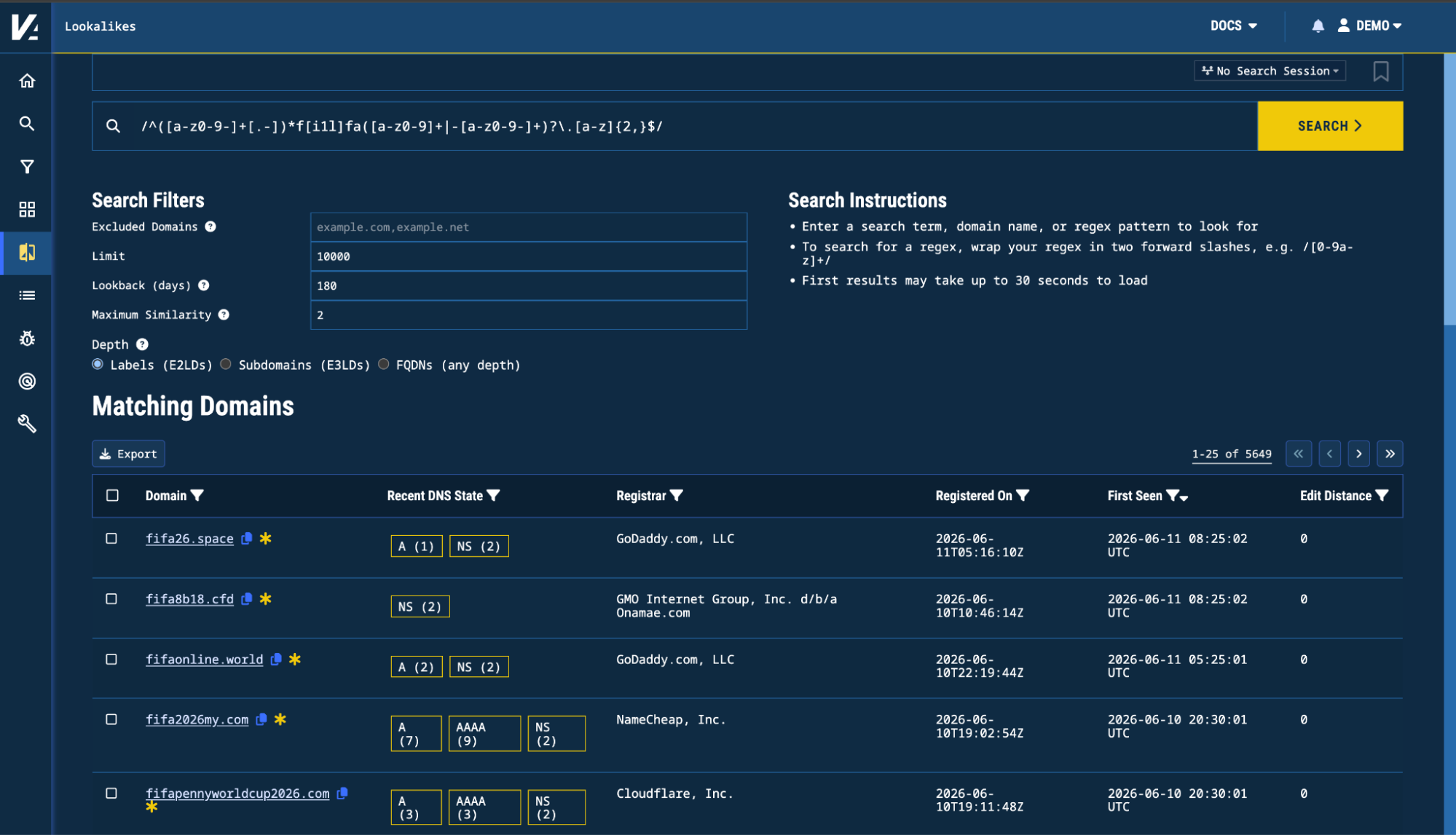The image size is (1456, 835).
Task: Focus the Excluded Domains input
Action: [x=528, y=227]
